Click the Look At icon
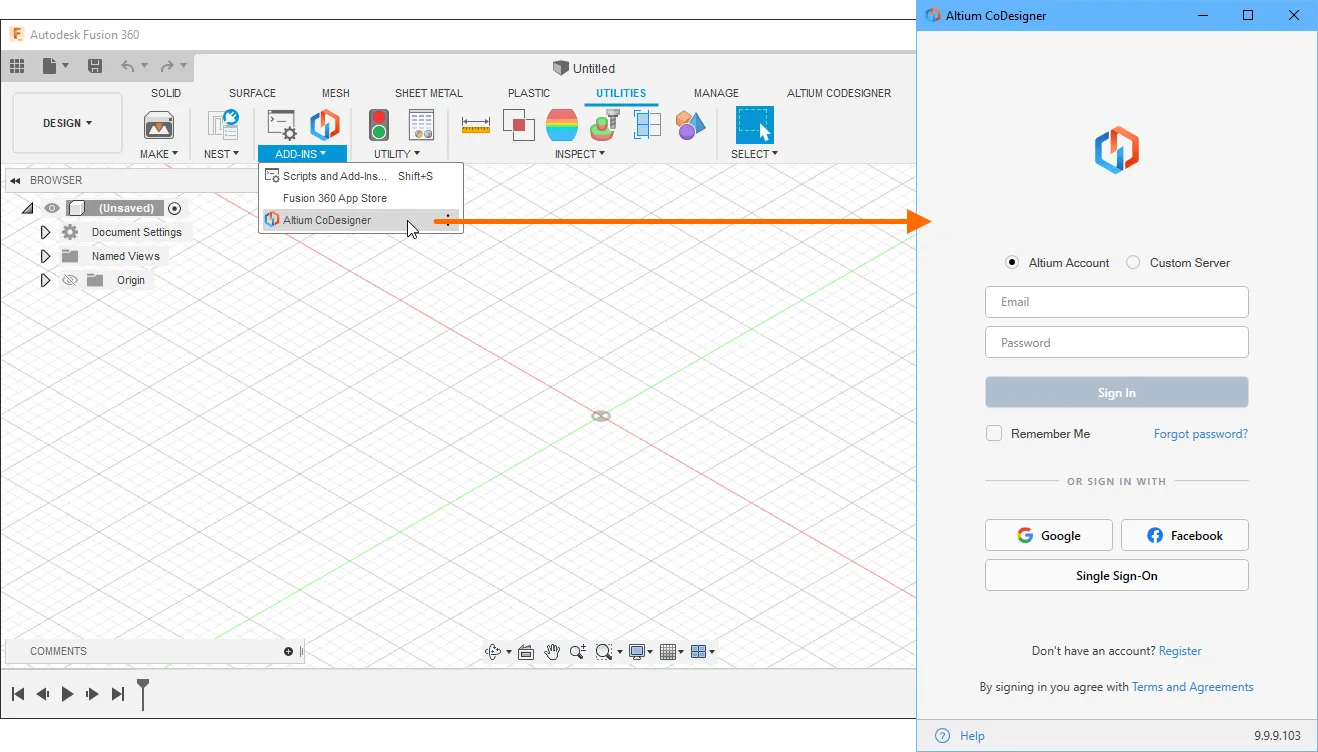The height and width of the screenshot is (752, 1318). (526, 652)
